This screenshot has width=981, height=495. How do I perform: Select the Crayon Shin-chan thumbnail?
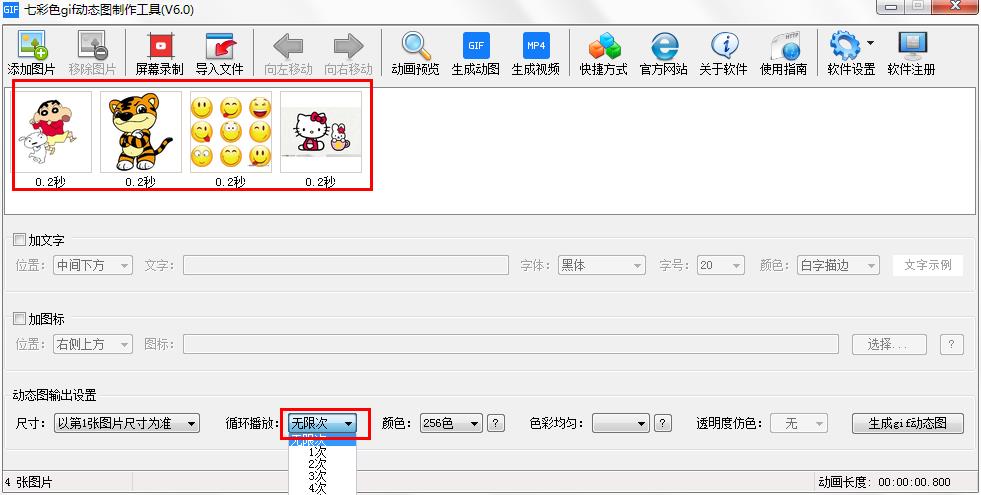point(51,132)
